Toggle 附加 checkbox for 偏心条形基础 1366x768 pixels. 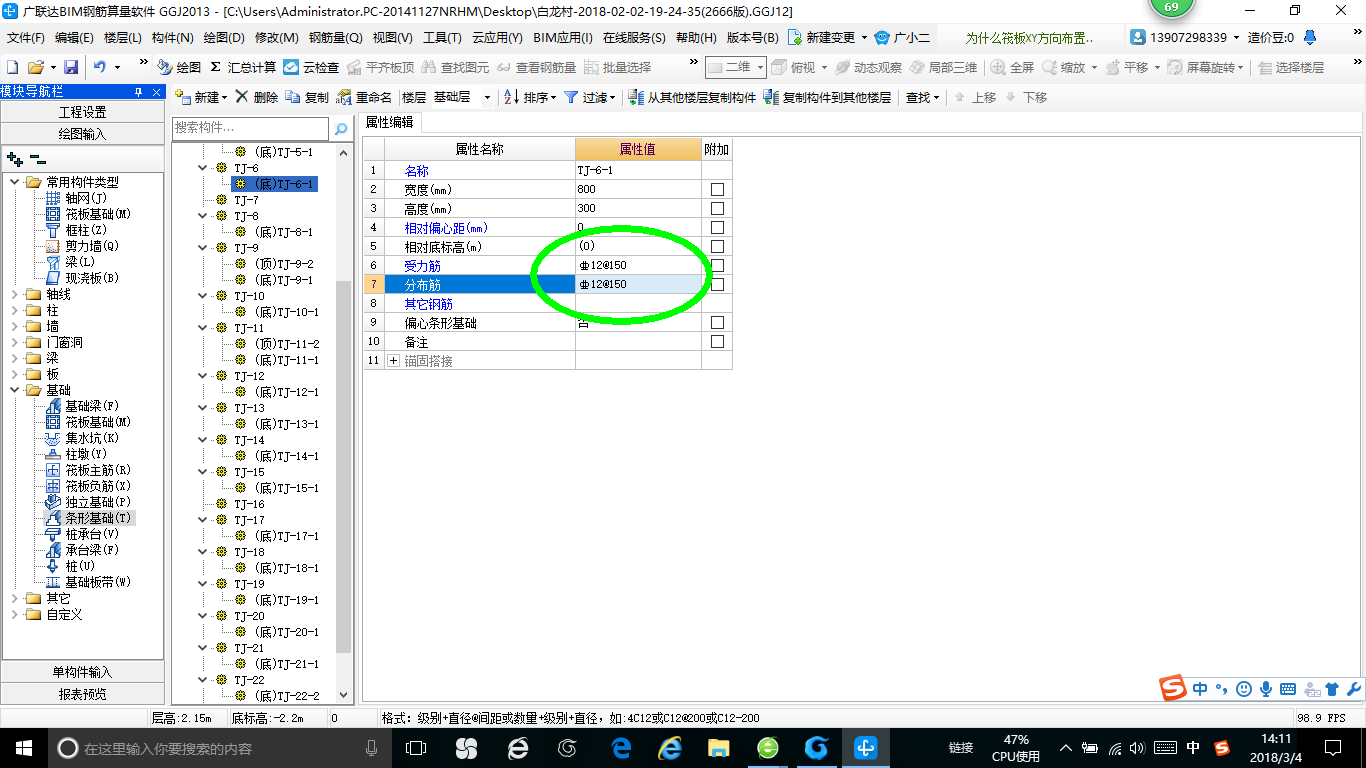coord(717,323)
